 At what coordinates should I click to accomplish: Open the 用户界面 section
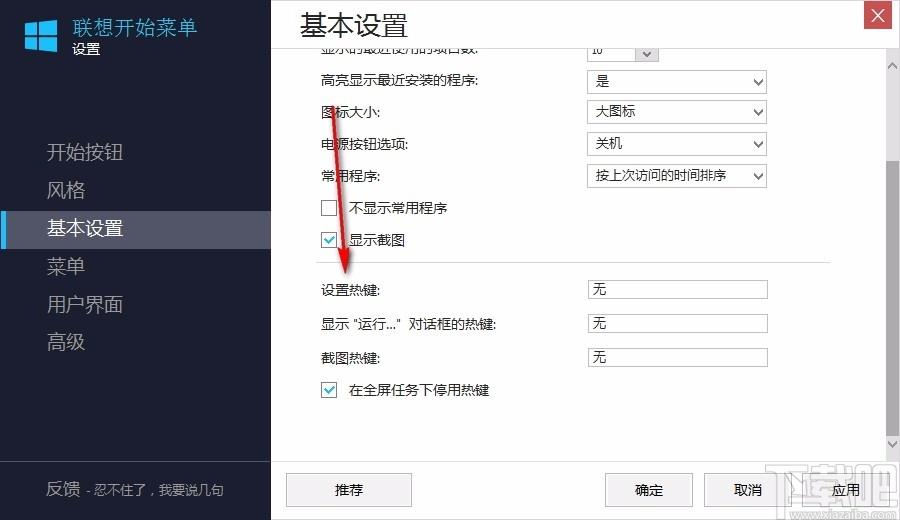click(84, 304)
